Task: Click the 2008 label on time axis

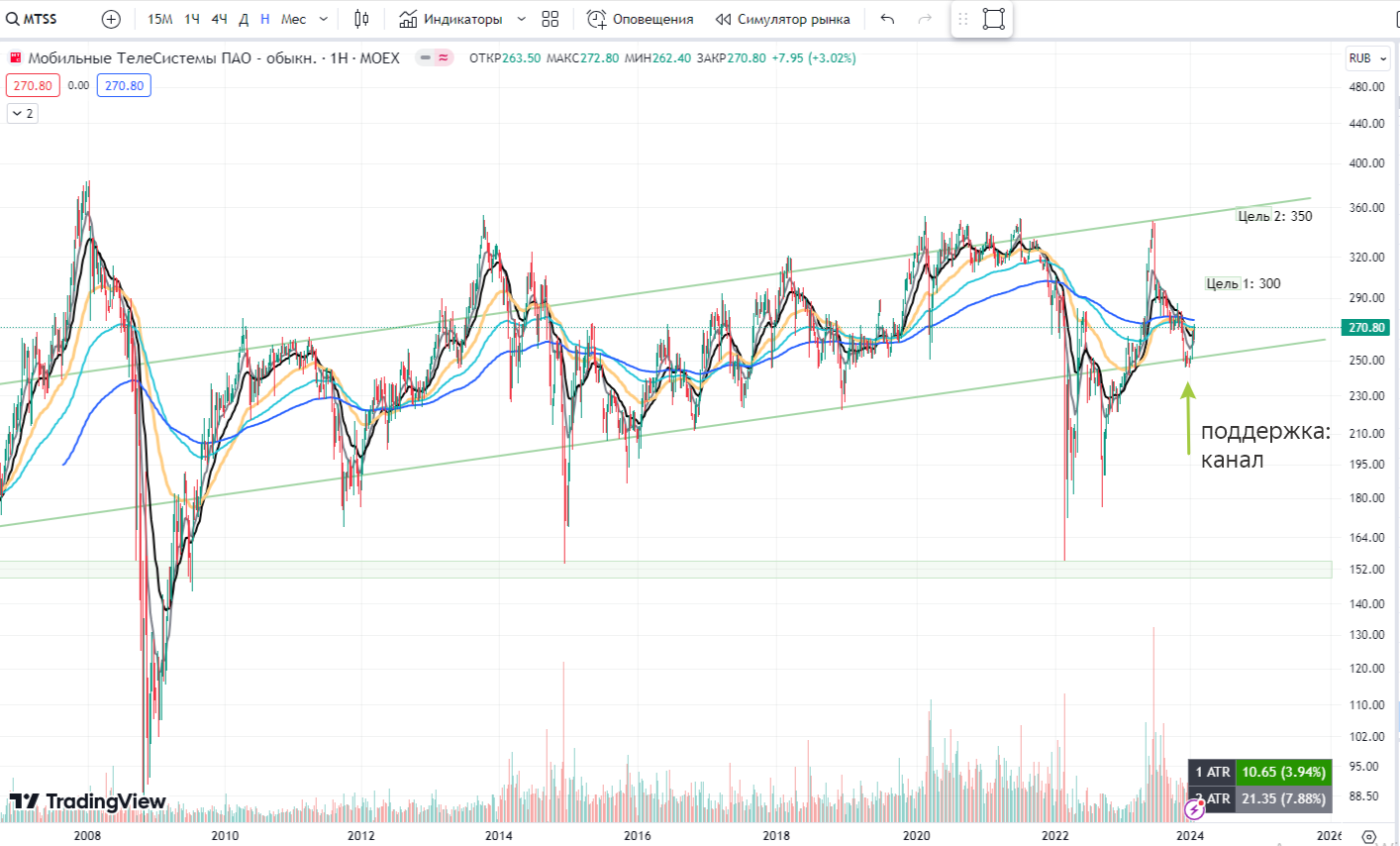Action: (87, 835)
